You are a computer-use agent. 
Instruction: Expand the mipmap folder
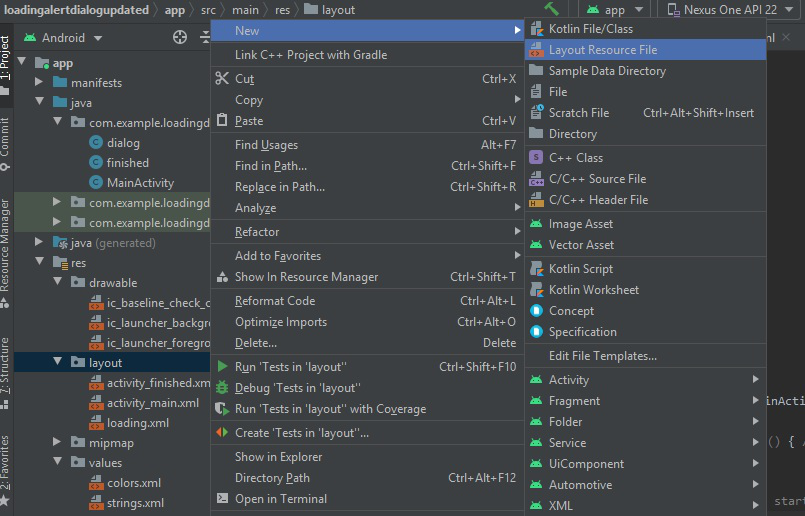(57, 443)
